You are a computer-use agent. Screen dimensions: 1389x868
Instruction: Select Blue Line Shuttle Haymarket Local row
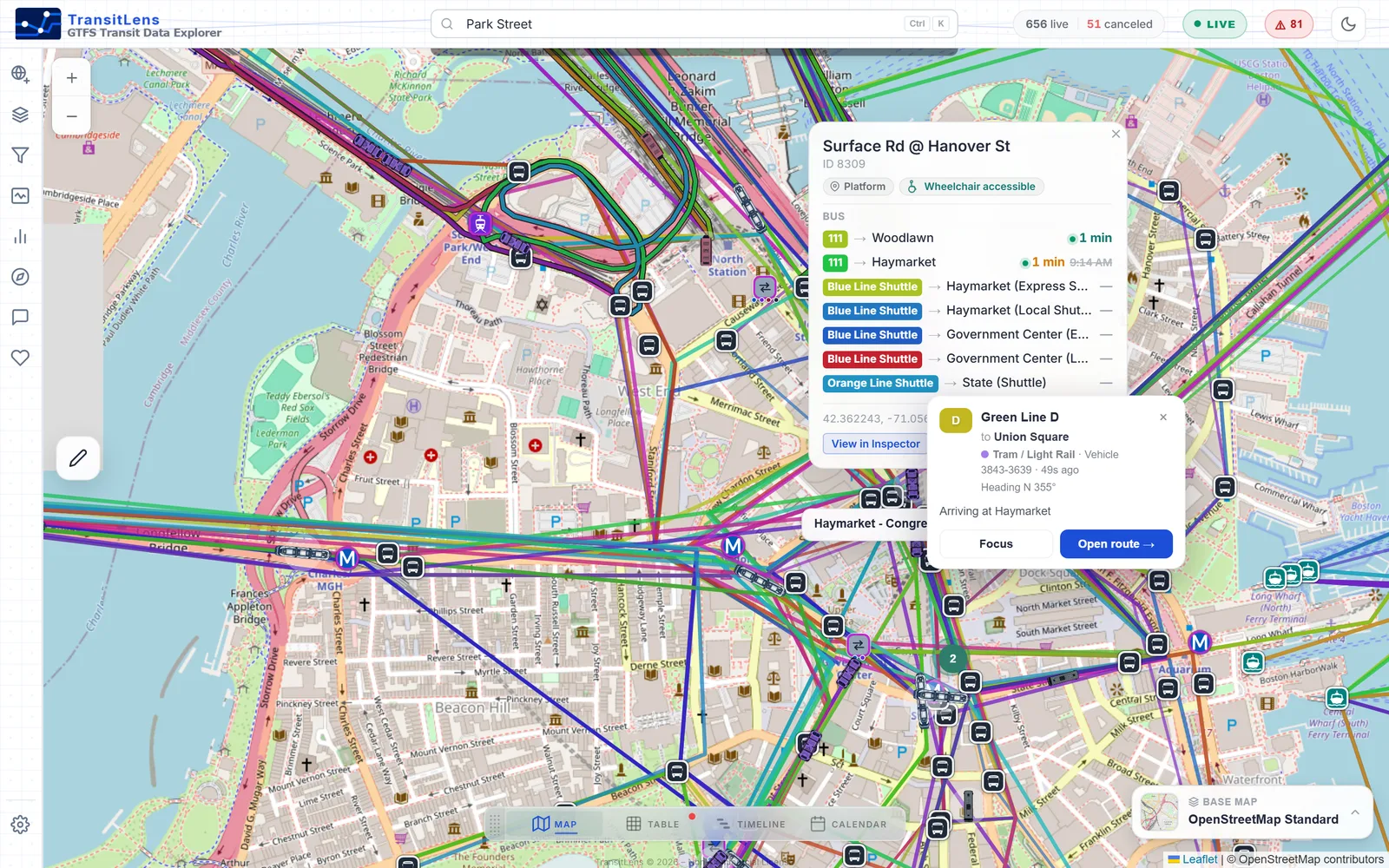click(x=967, y=311)
